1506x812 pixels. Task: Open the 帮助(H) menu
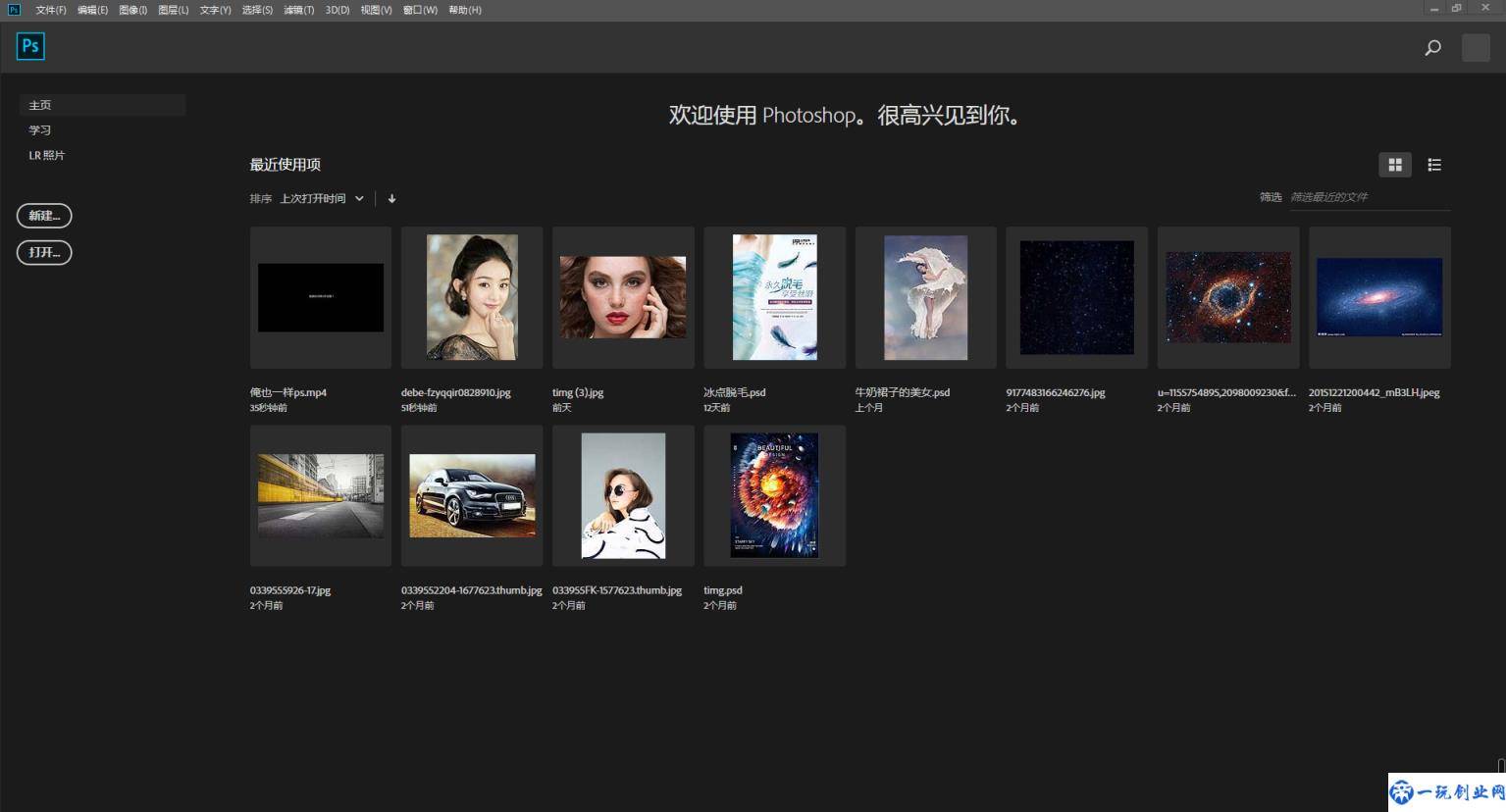click(464, 10)
